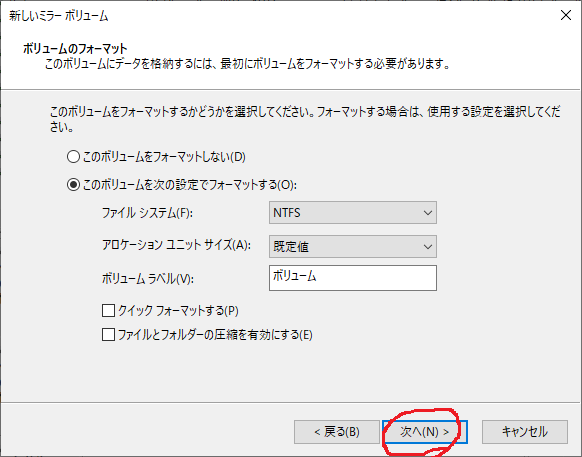Proceed with the 次へ(N) > button
This screenshot has width=582, height=457.
425,432
